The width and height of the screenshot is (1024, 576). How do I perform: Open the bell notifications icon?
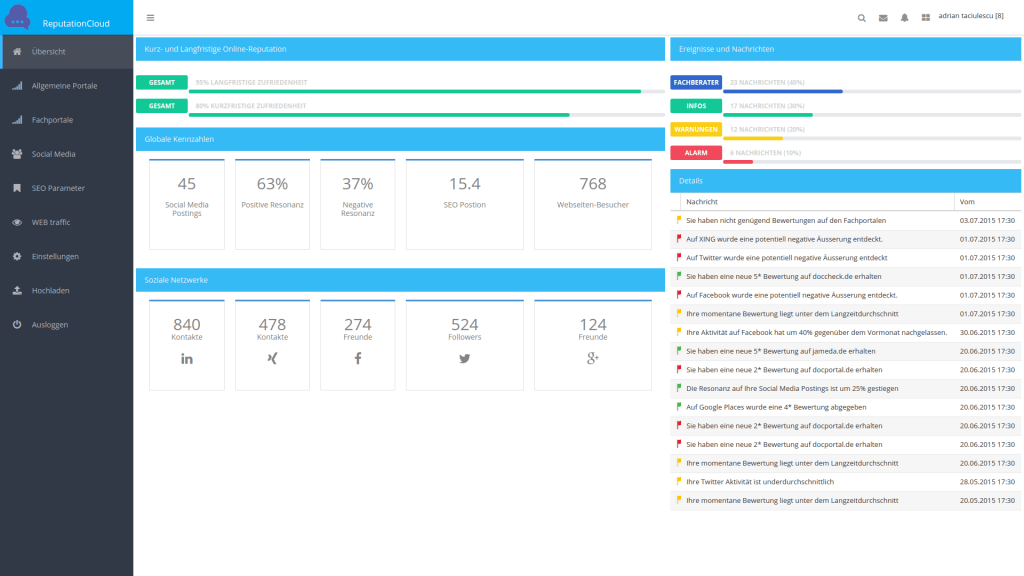coord(904,17)
